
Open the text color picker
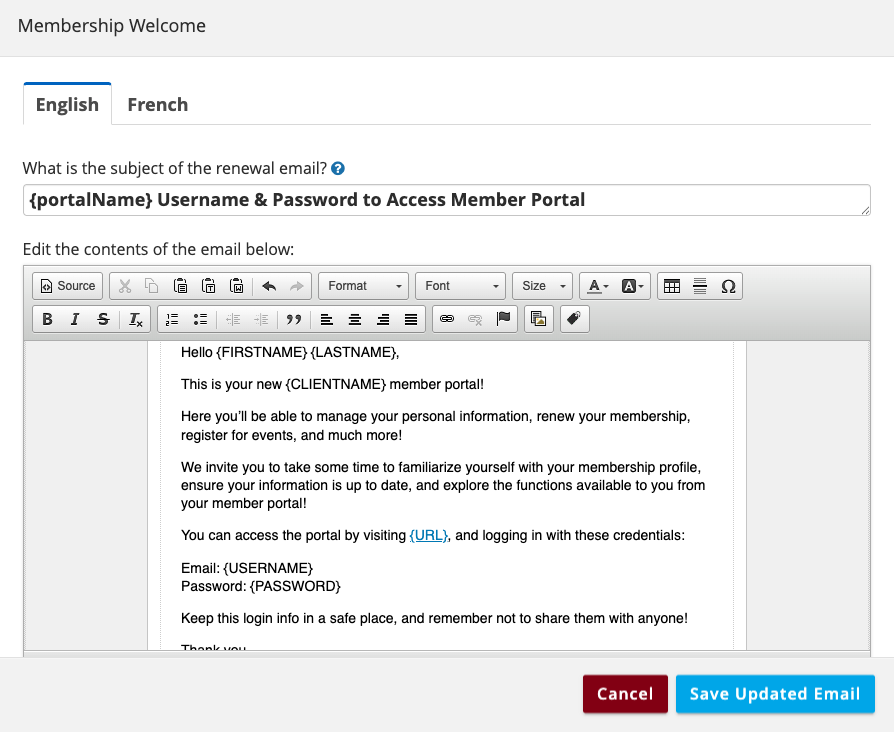[598, 286]
